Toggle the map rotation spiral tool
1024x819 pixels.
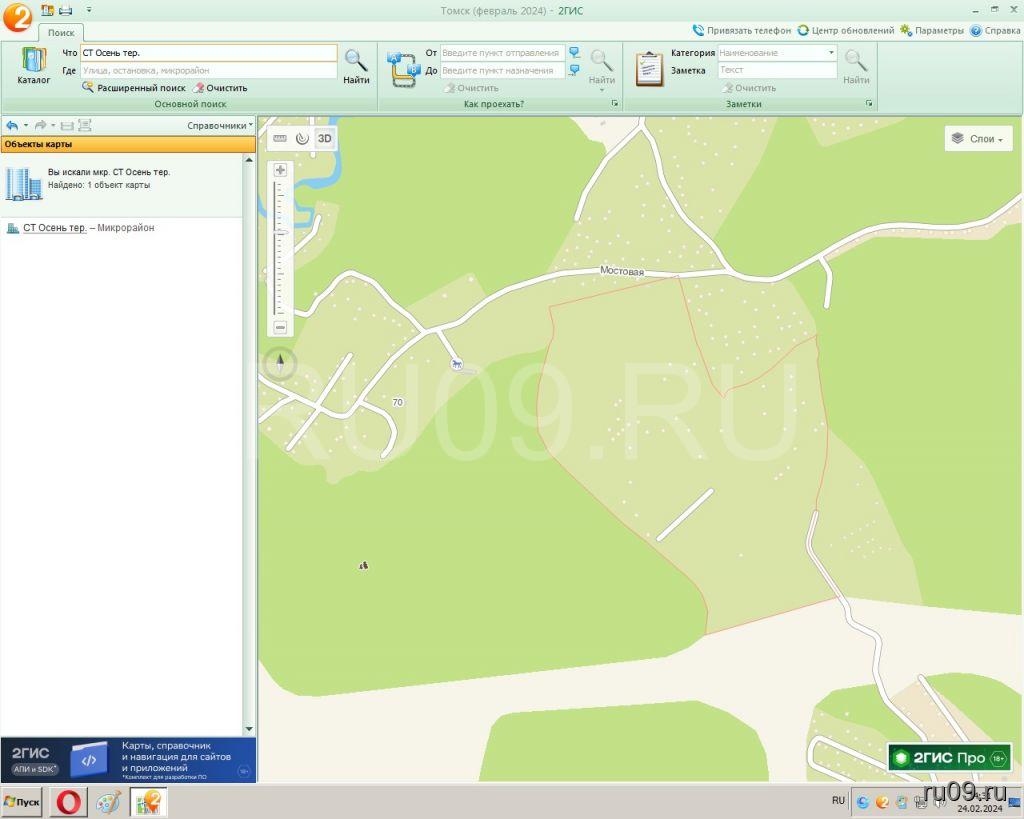coord(302,139)
